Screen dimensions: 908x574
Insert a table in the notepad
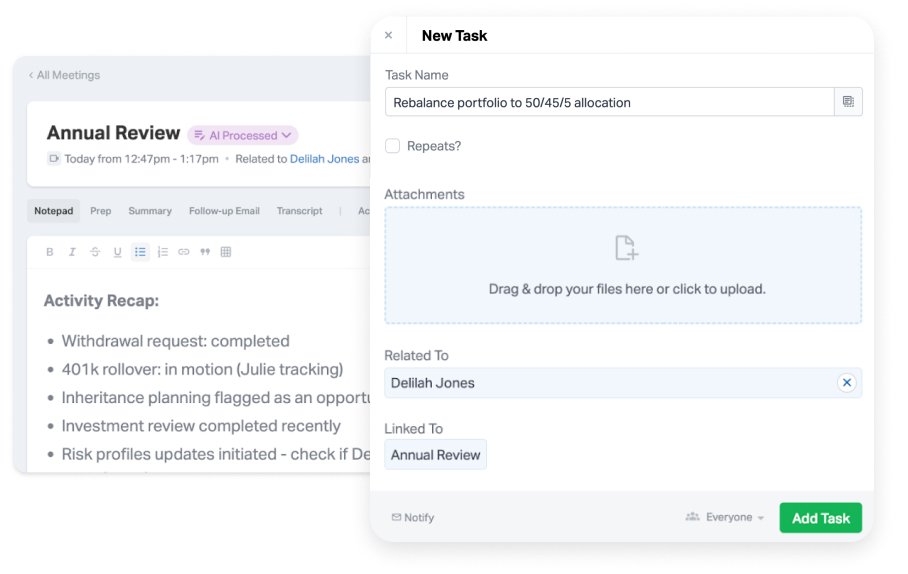226,252
